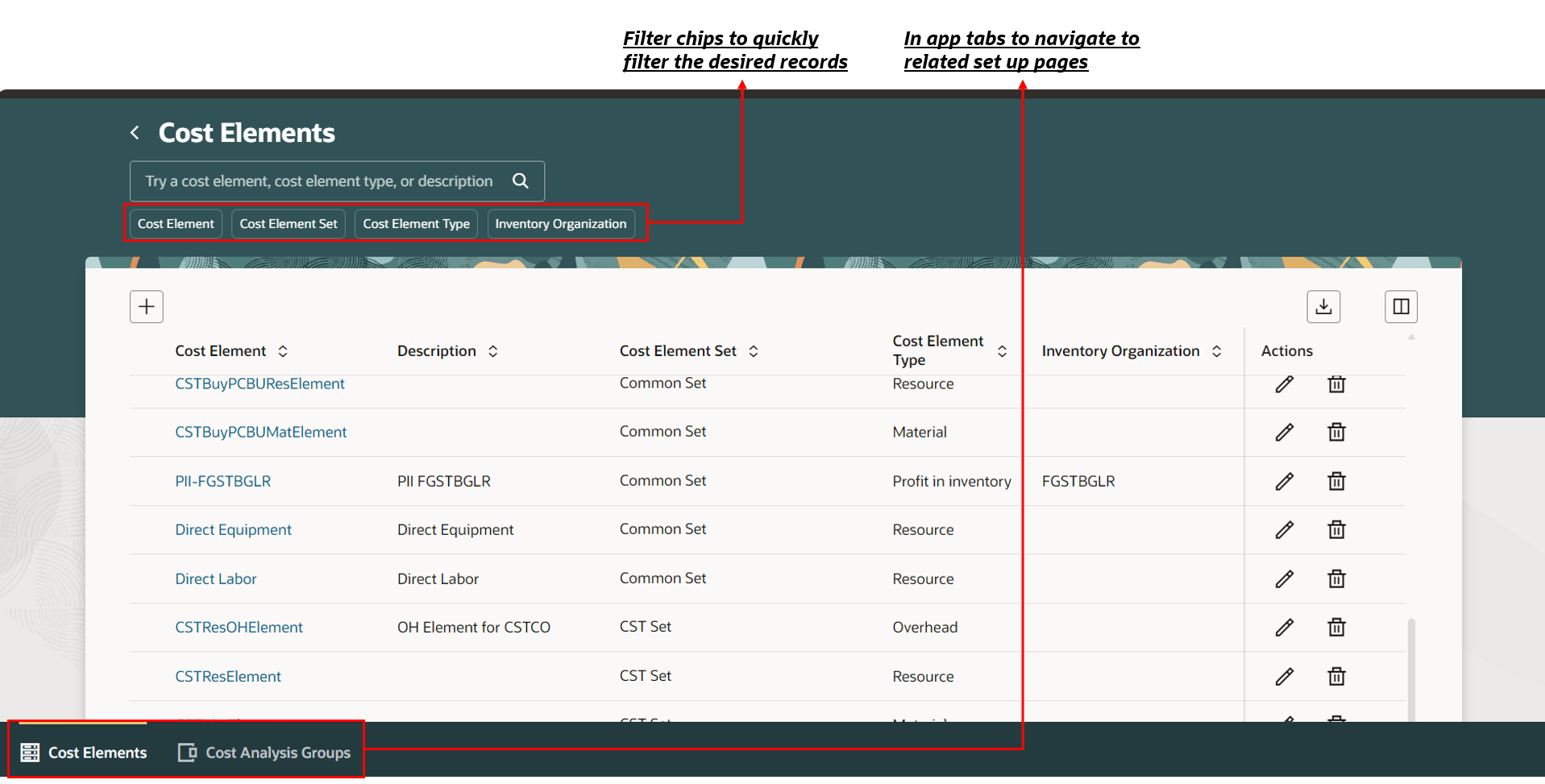Image resolution: width=1545 pixels, height=784 pixels.
Task: Edit CSTResOHElement using its pencil icon
Action: 1283,628
